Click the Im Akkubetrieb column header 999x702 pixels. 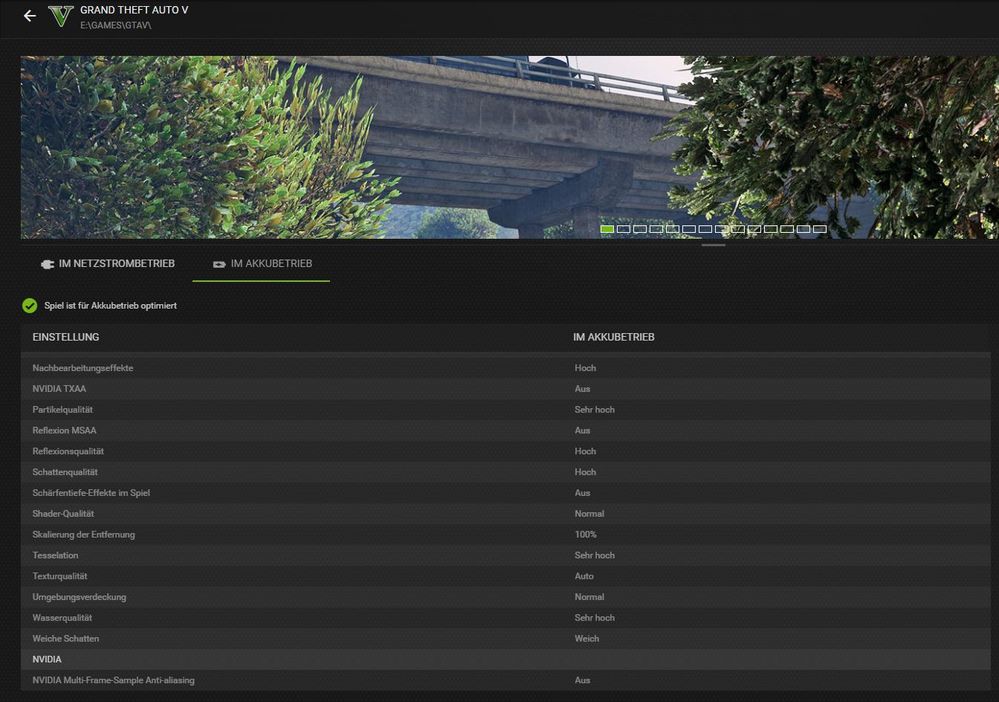pyautogui.click(x=613, y=337)
